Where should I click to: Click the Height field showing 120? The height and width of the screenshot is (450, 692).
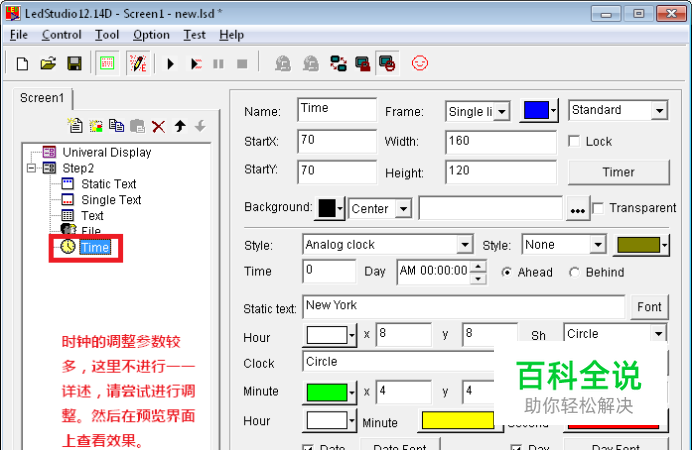point(500,172)
